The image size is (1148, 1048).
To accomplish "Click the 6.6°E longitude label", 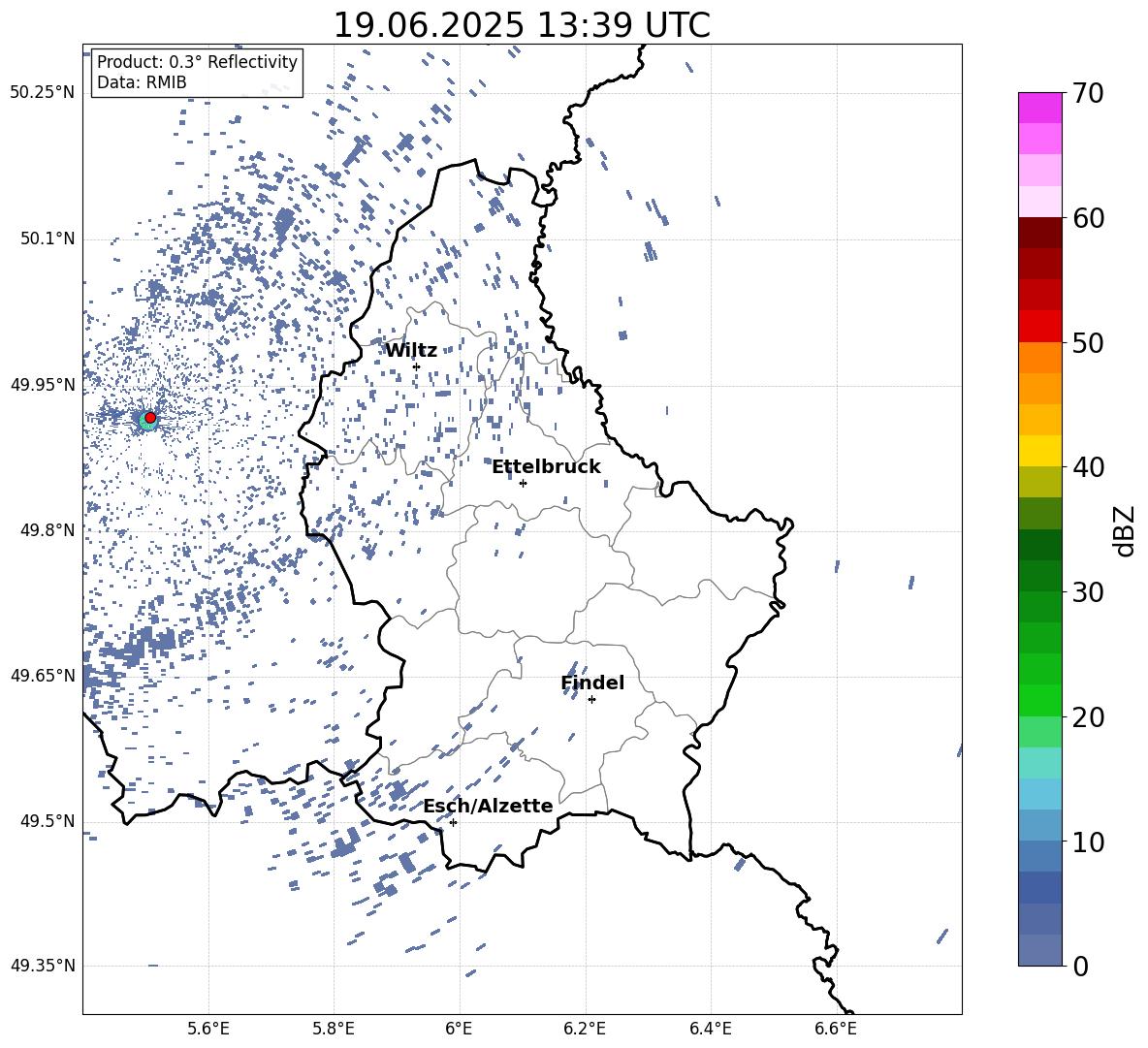I will (x=836, y=1029).
